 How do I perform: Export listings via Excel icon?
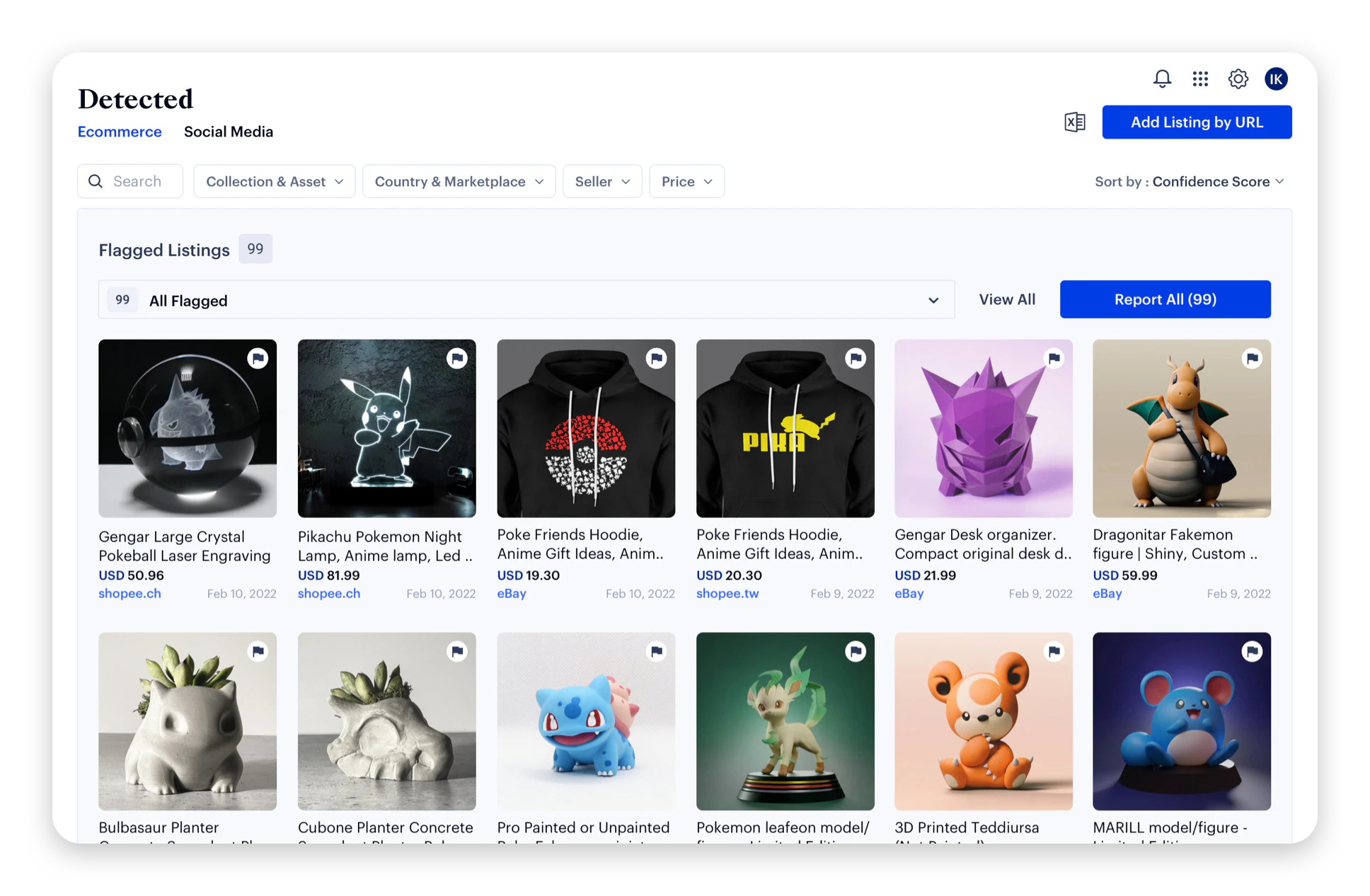pos(1074,122)
